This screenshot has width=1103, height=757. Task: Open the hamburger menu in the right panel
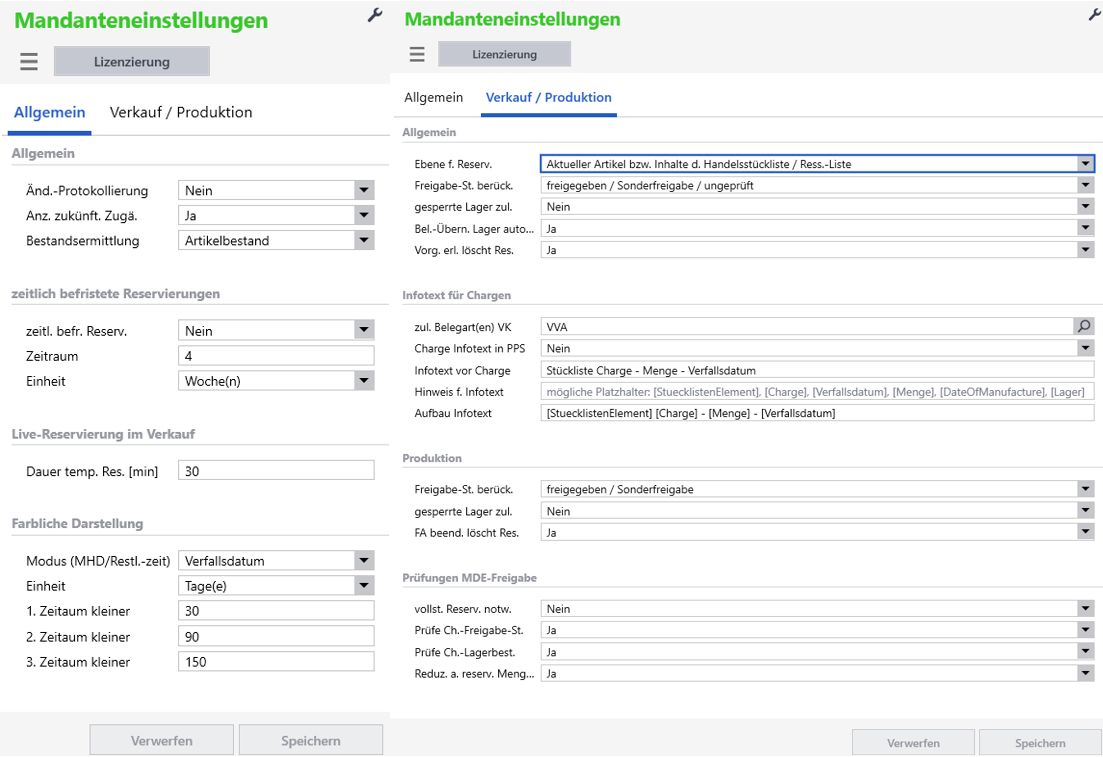pyautogui.click(x=417, y=54)
